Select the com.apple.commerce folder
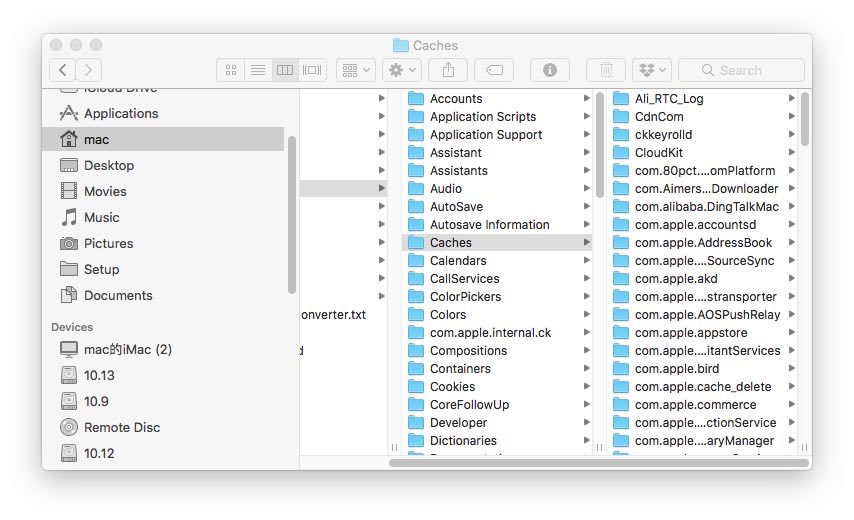854x520 pixels. click(702, 405)
